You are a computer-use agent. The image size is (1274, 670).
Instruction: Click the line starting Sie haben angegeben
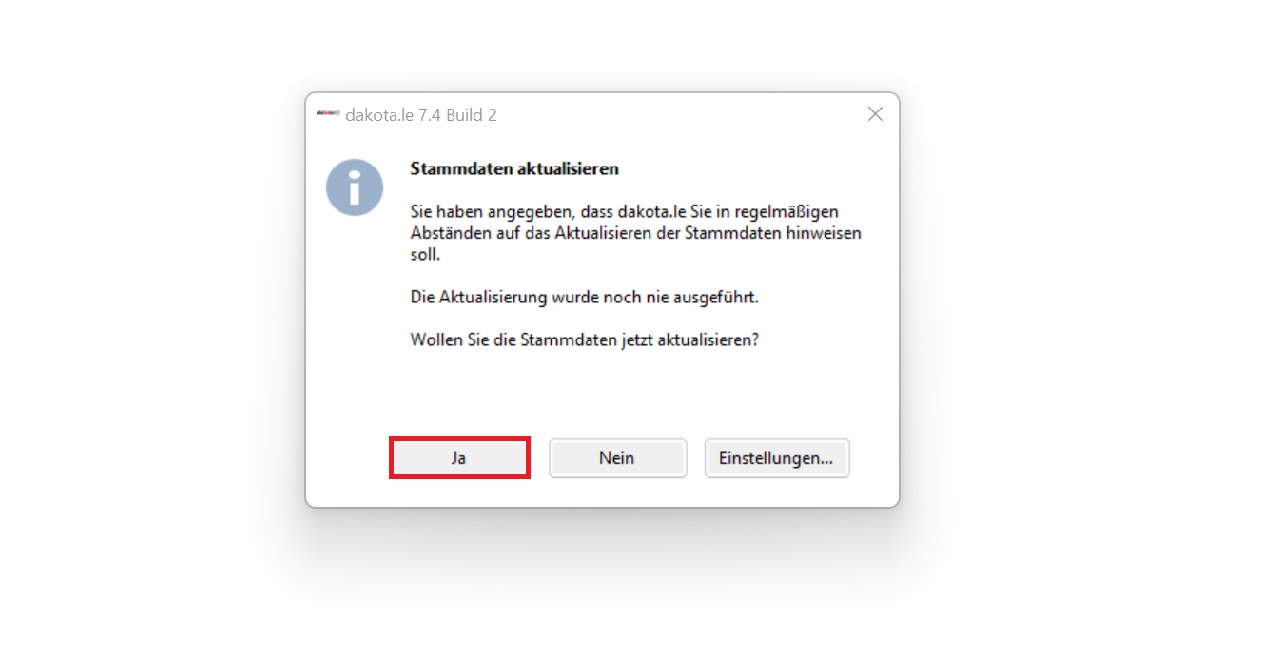pos(624,212)
